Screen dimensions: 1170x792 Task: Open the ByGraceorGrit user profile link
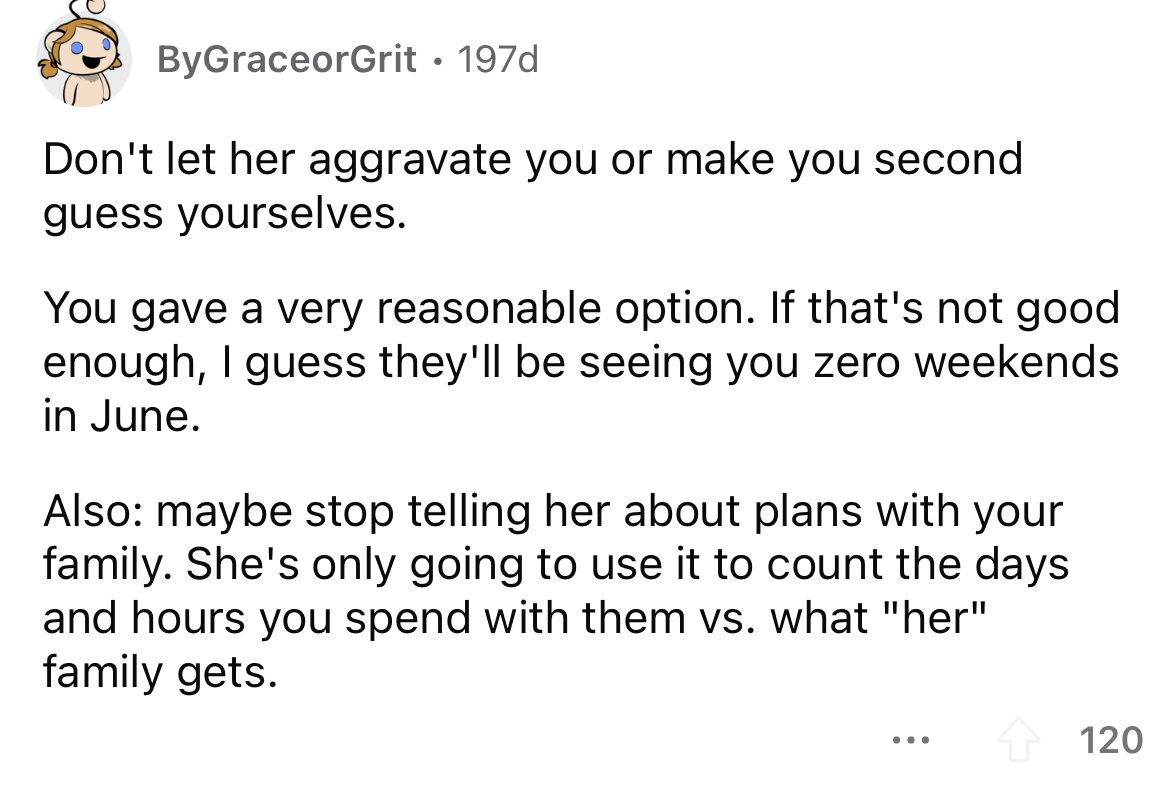[x=286, y=60]
